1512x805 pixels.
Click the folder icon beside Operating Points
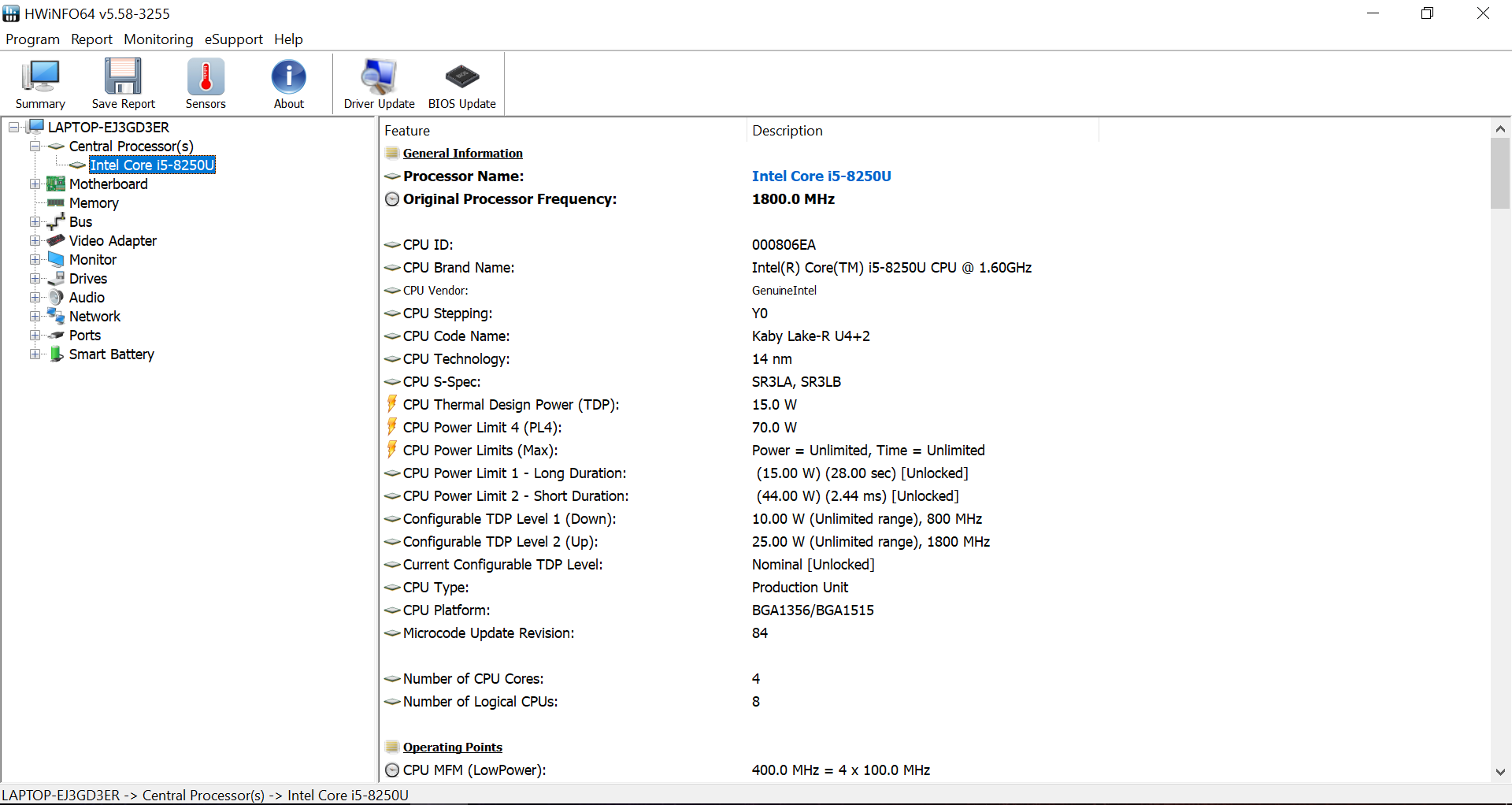point(392,747)
